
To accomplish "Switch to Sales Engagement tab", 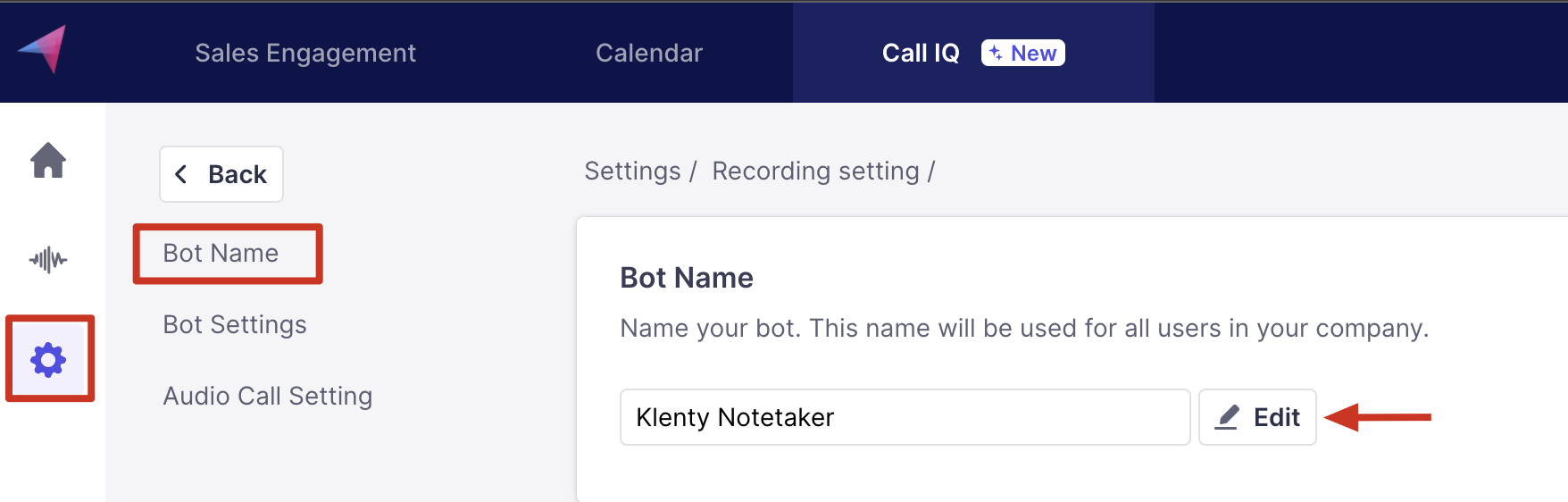I will (x=305, y=53).
